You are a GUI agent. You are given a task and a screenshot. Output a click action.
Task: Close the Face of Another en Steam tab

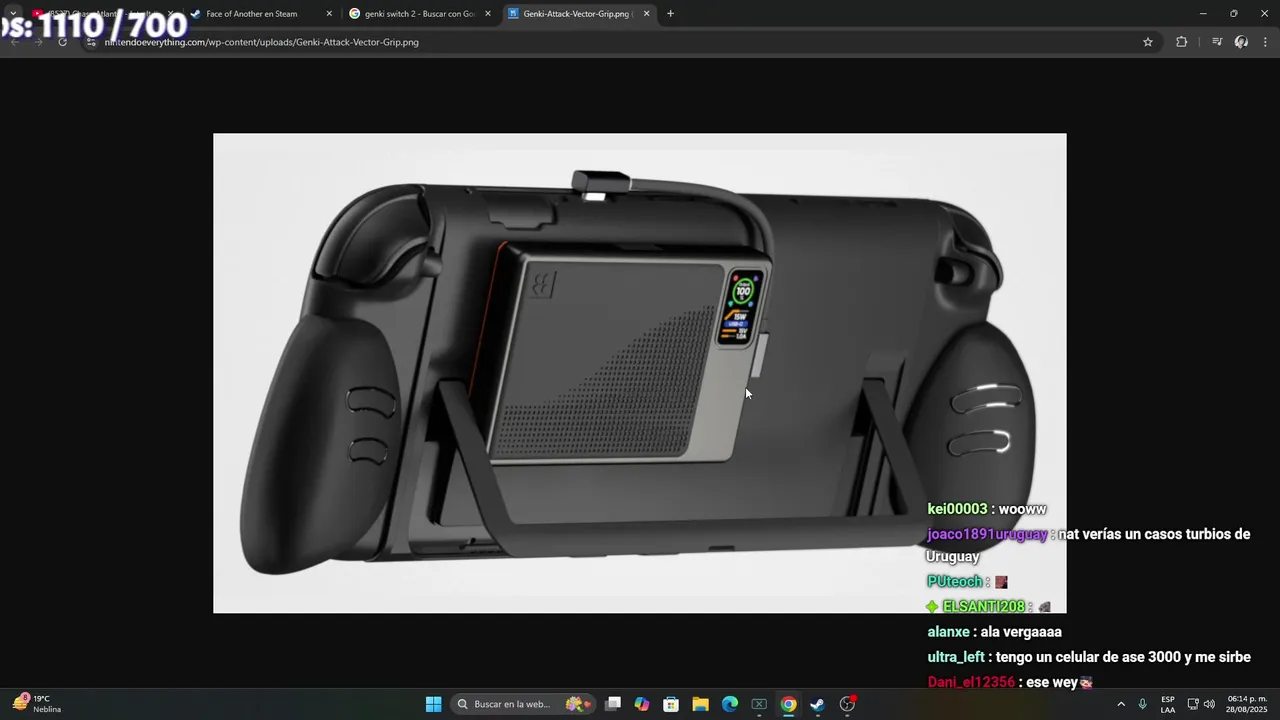329,14
